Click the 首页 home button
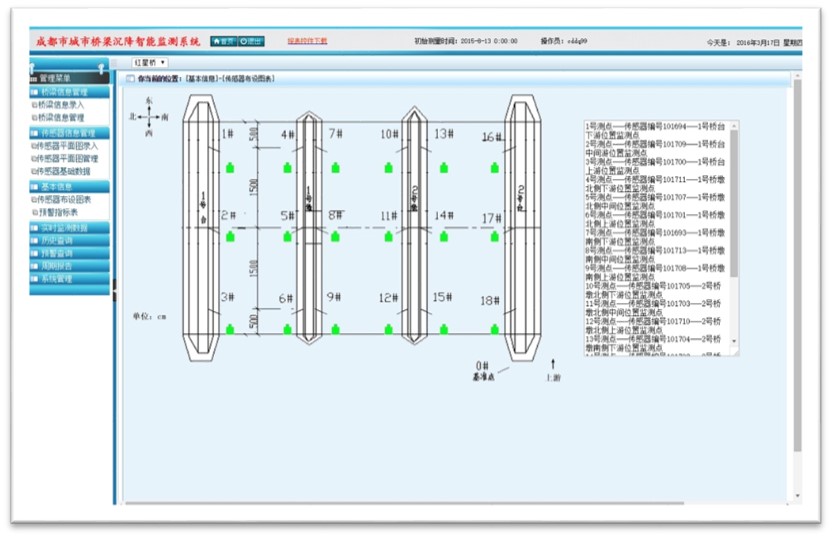The height and width of the screenshot is (538, 832). coord(222,41)
